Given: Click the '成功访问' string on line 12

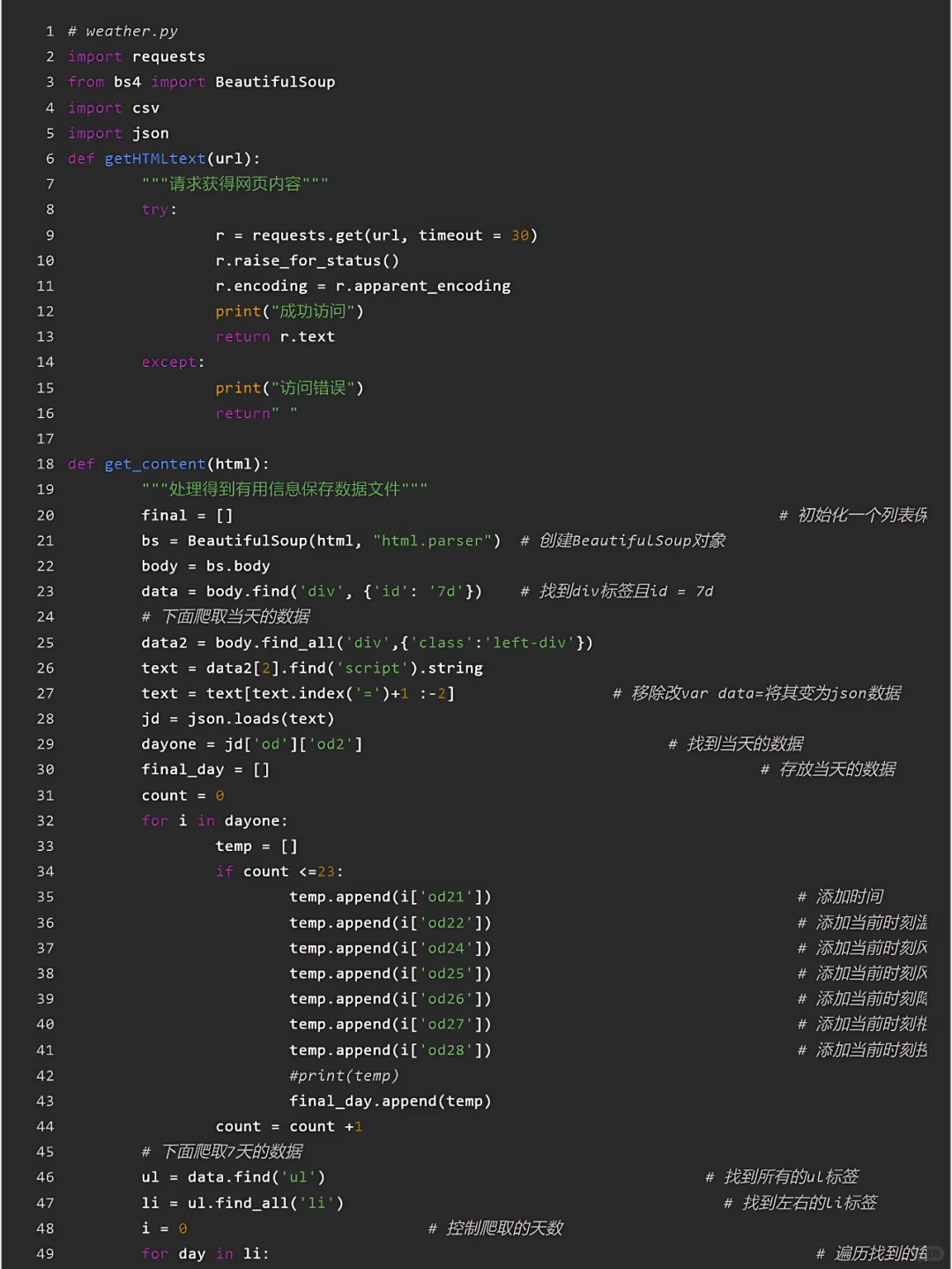Looking at the screenshot, I should pos(314,310).
